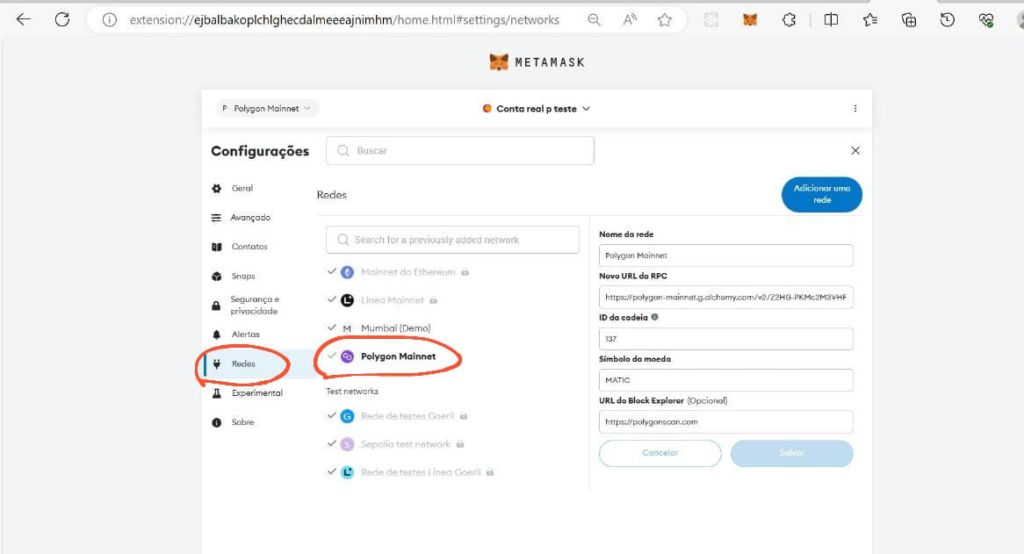Click the ID da cadeia input field

(726, 338)
